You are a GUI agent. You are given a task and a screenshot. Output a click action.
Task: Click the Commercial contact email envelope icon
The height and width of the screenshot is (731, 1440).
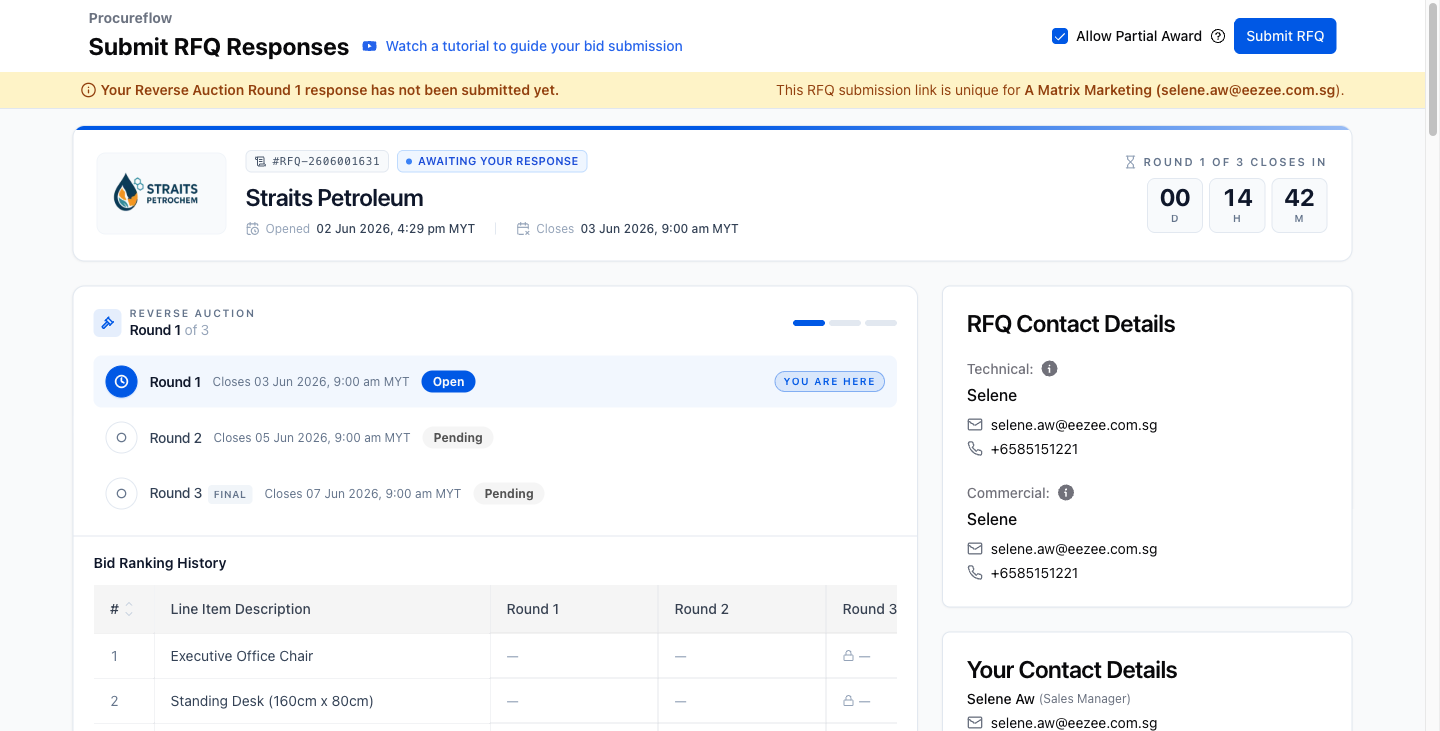[x=975, y=549]
